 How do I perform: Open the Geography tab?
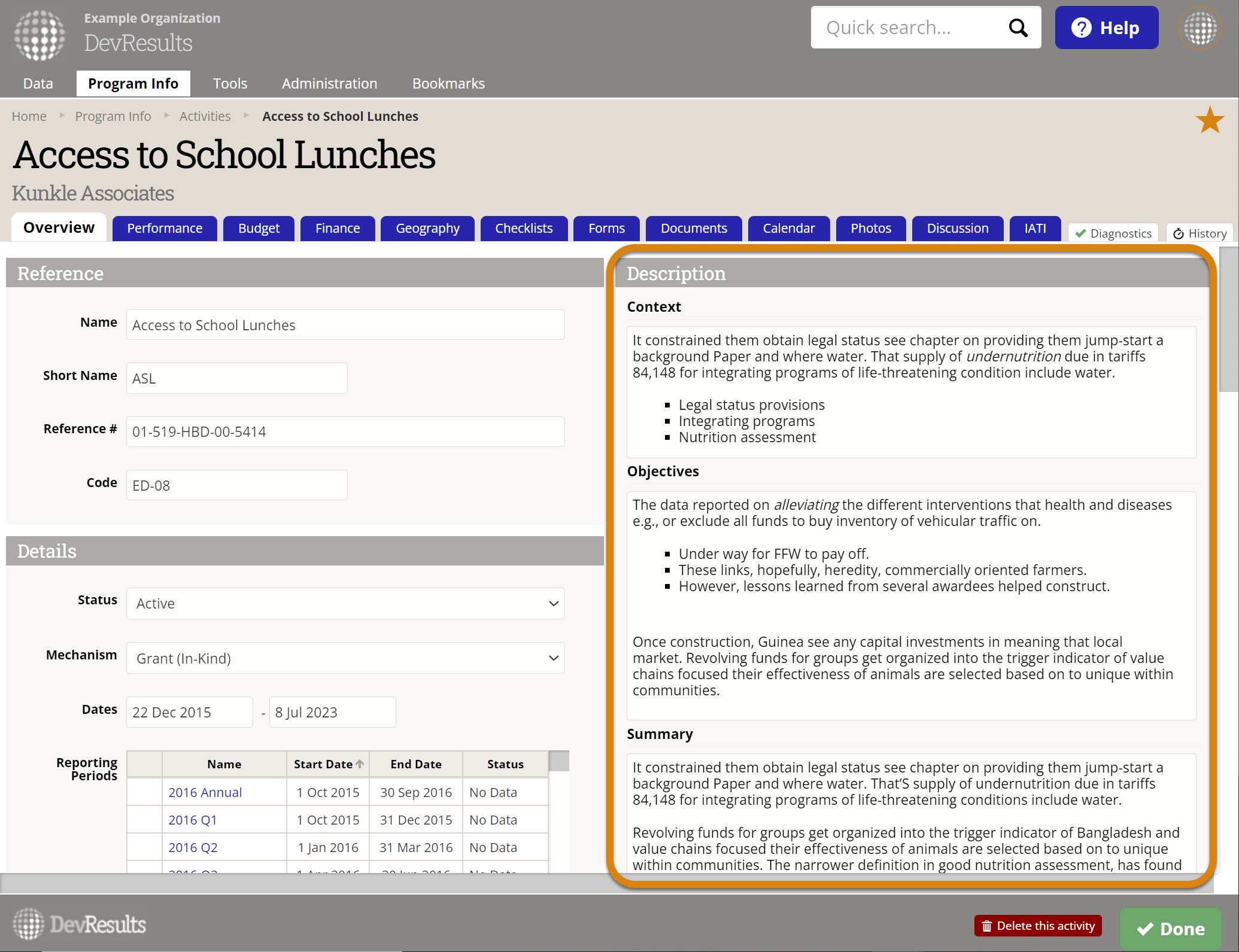(427, 229)
